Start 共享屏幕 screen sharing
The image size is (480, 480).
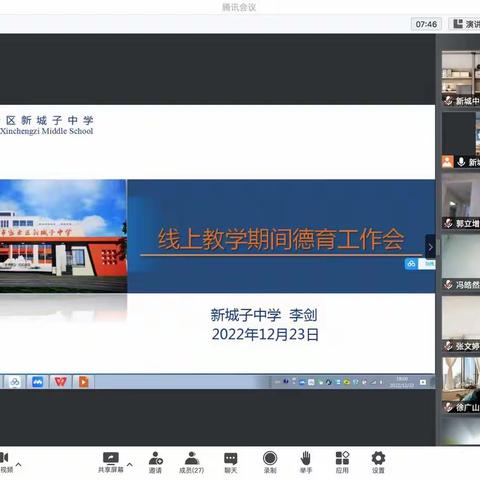111,462
